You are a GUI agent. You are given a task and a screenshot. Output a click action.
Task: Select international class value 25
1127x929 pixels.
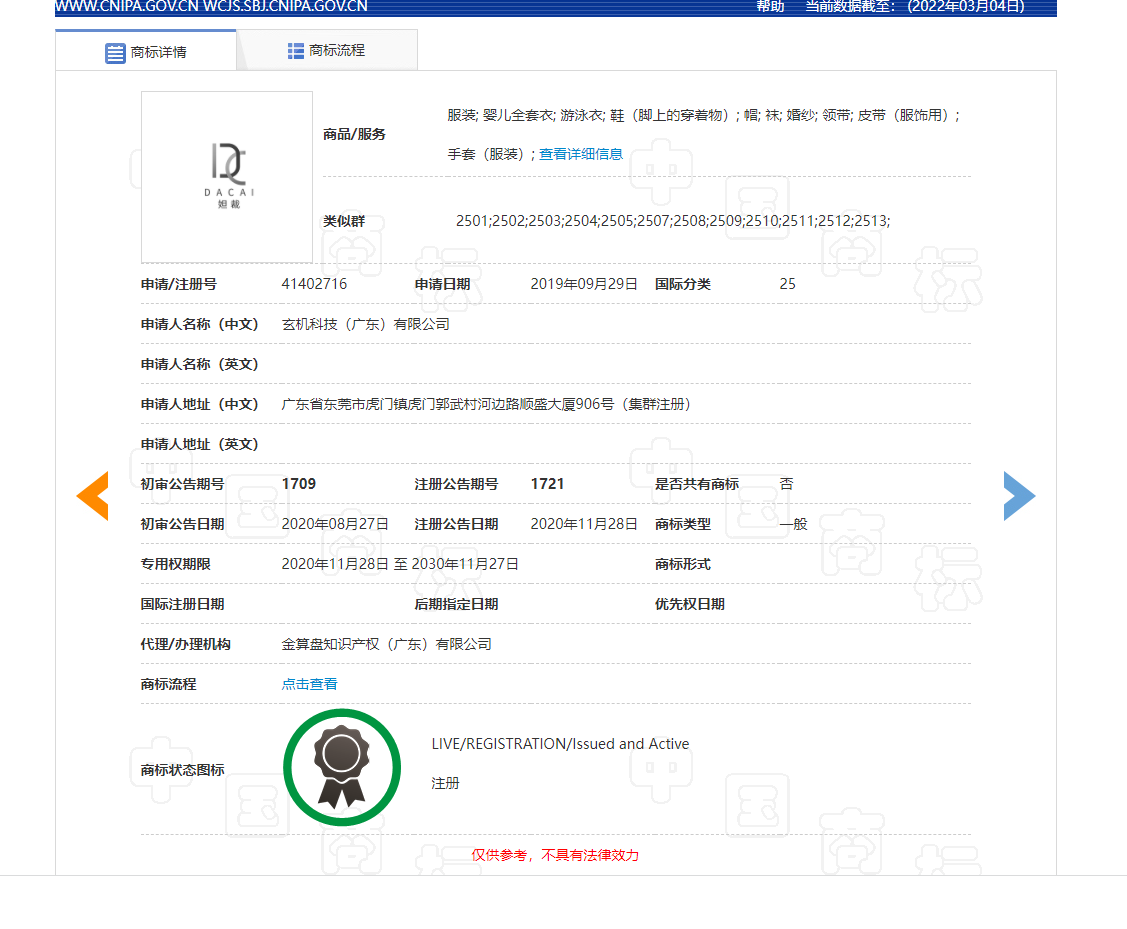787,284
